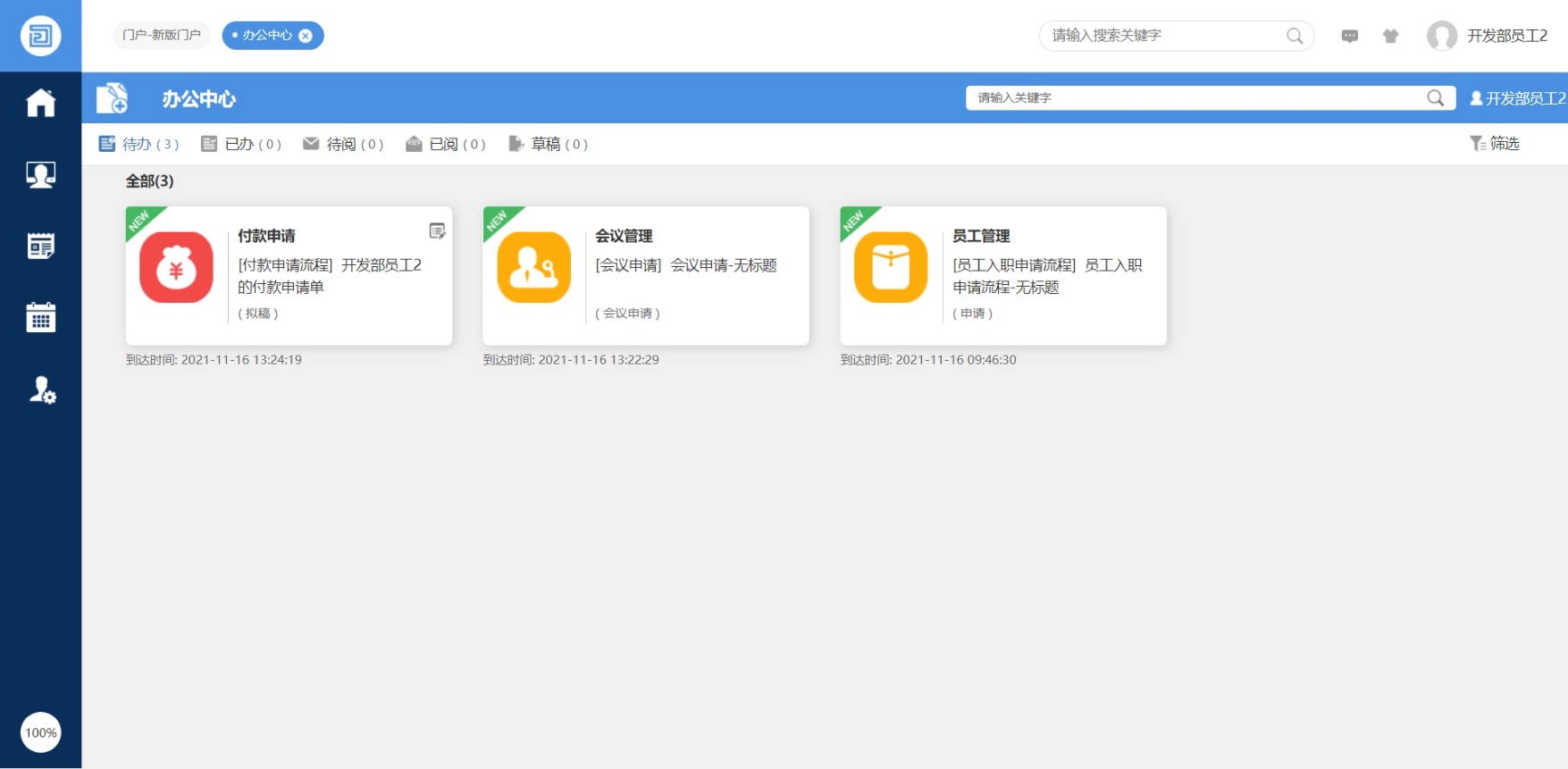The image size is (1568, 769).
Task: Open the 筛选 filter
Action: pos(1495,143)
